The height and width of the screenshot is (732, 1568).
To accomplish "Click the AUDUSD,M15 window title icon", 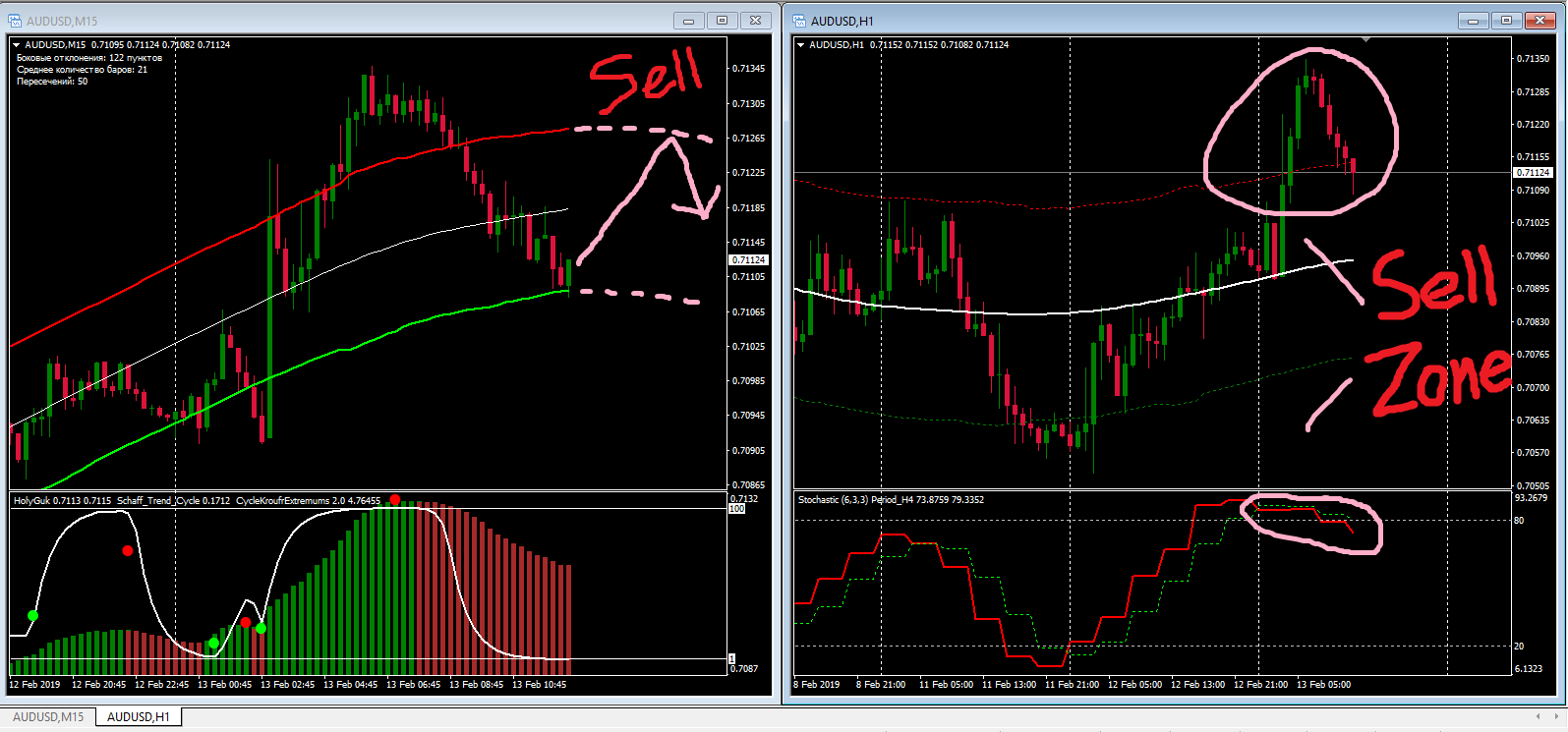I will (x=16, y=21).
